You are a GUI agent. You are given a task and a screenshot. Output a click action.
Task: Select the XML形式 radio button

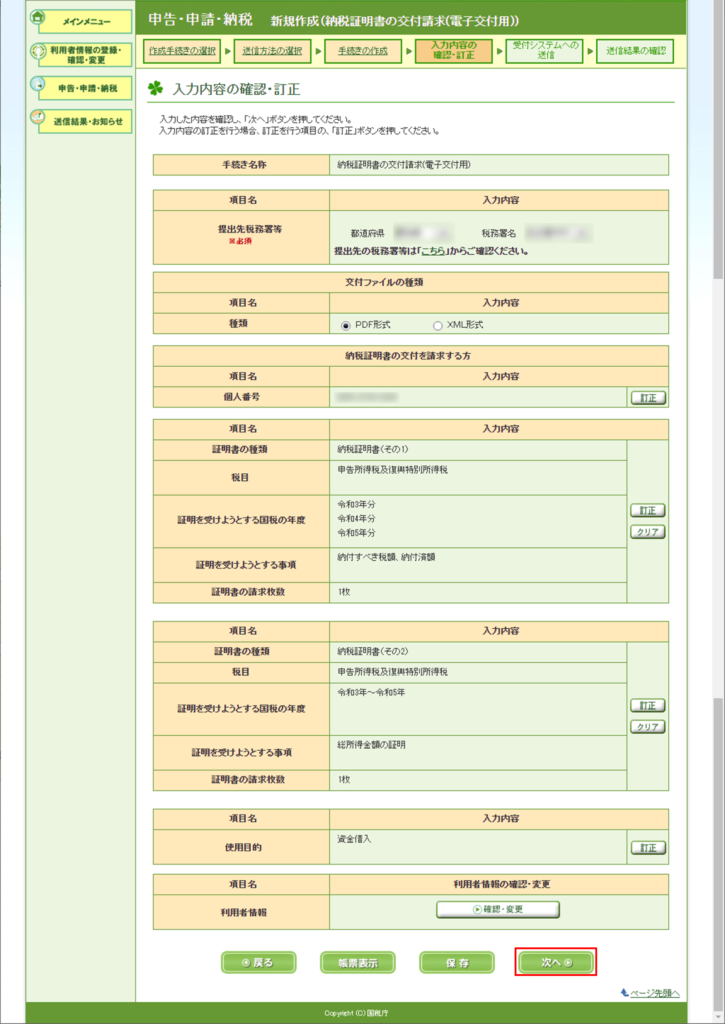pos(437,325)
